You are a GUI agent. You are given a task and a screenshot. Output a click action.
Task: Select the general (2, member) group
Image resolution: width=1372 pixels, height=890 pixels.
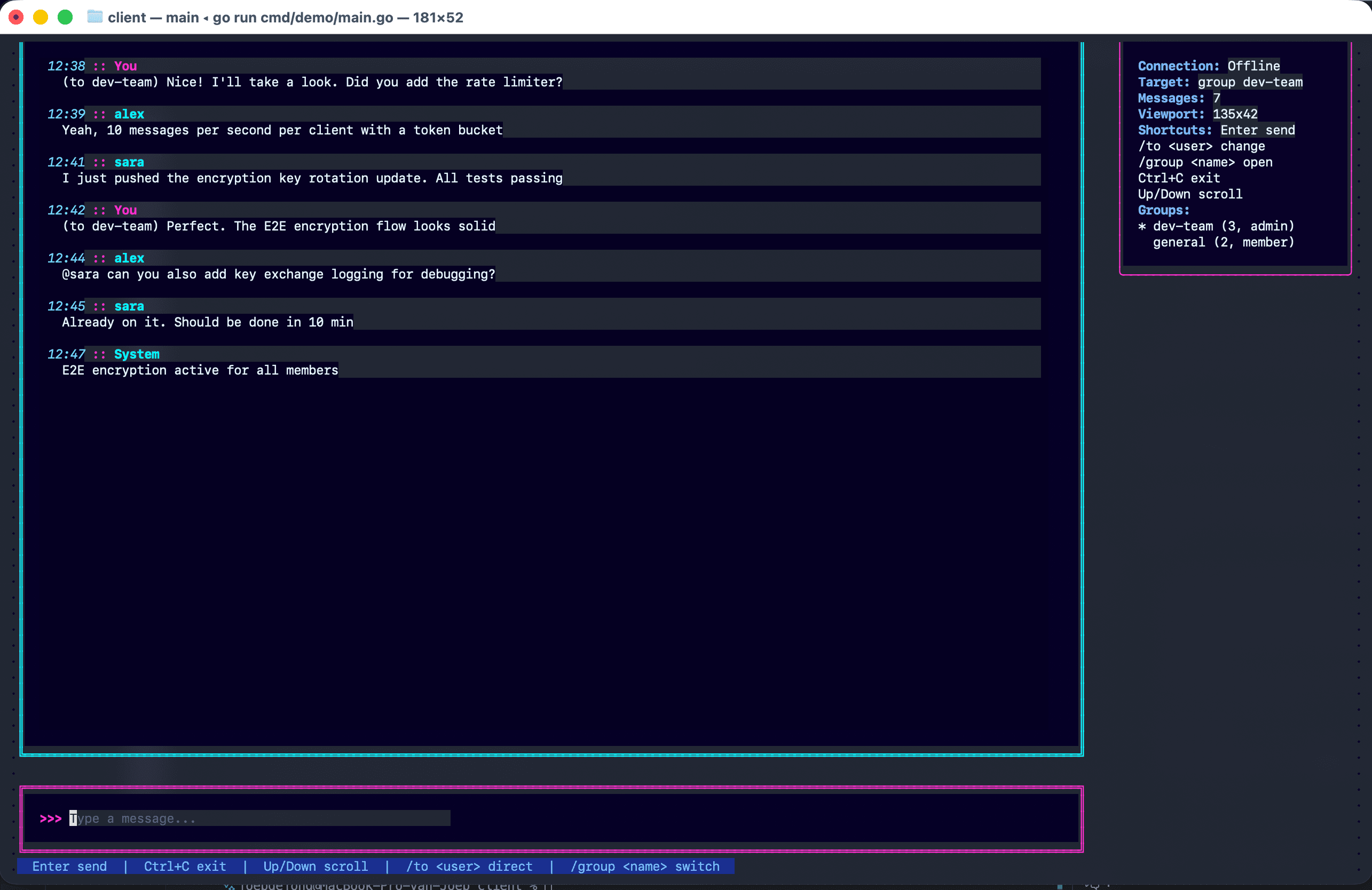1223,242
